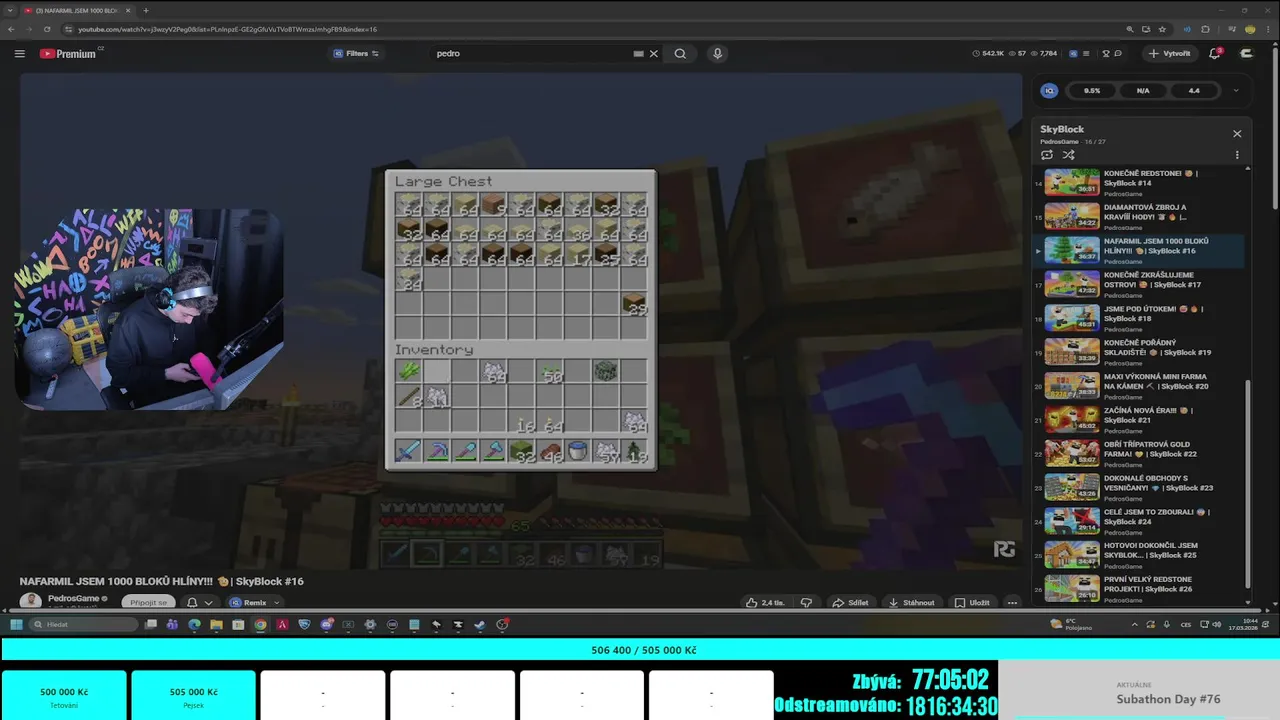This screenshot has height=720, width=1280.
Task: Open the YouTube hamburger guide menu
Action: 20,54
